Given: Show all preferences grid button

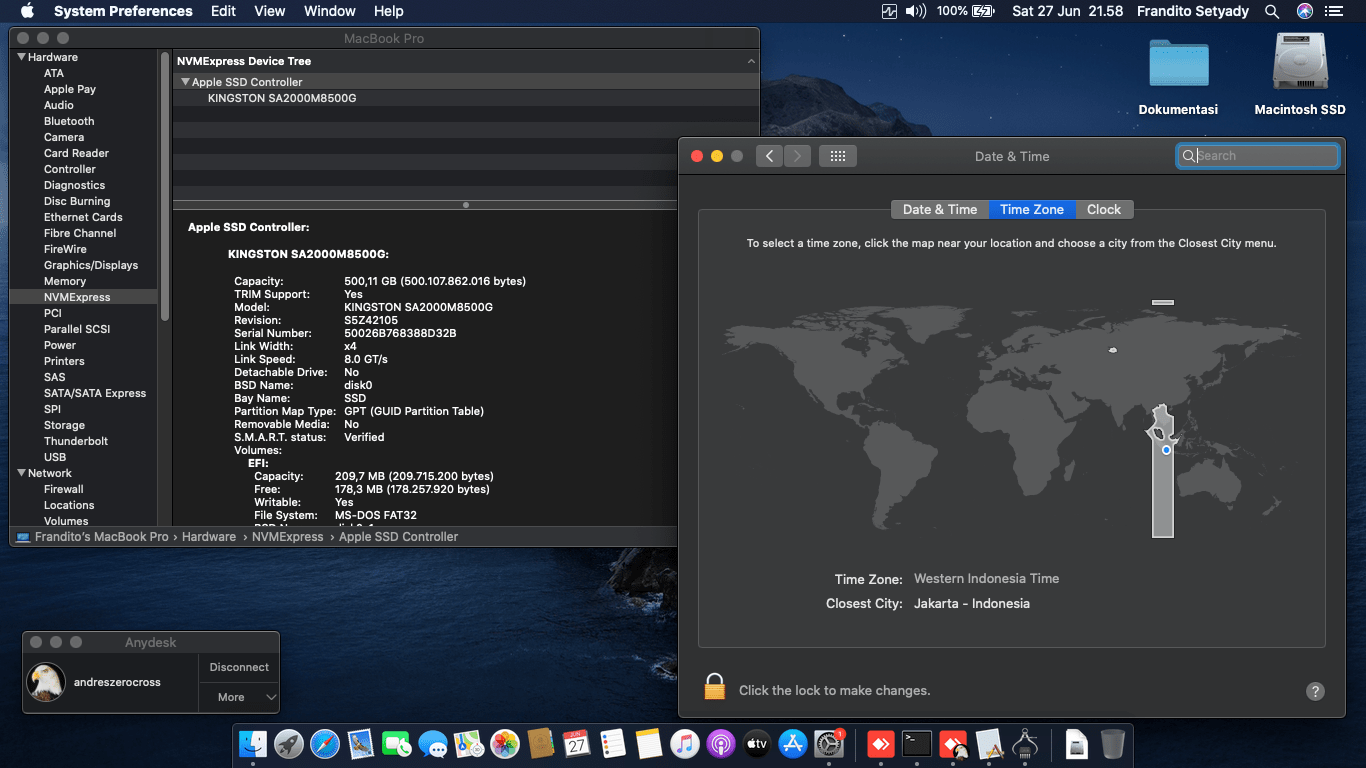Looking at the screenshot, I should coord(838,156).
